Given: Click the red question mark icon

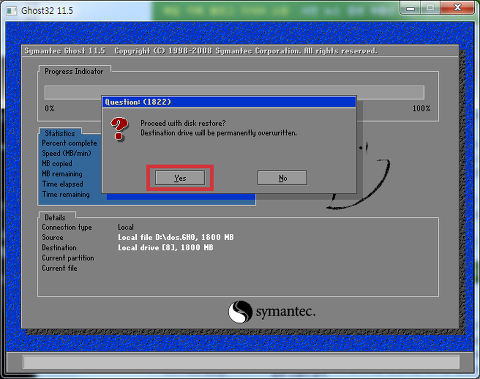Looking at the screenshot, I should tap(119, 129).
